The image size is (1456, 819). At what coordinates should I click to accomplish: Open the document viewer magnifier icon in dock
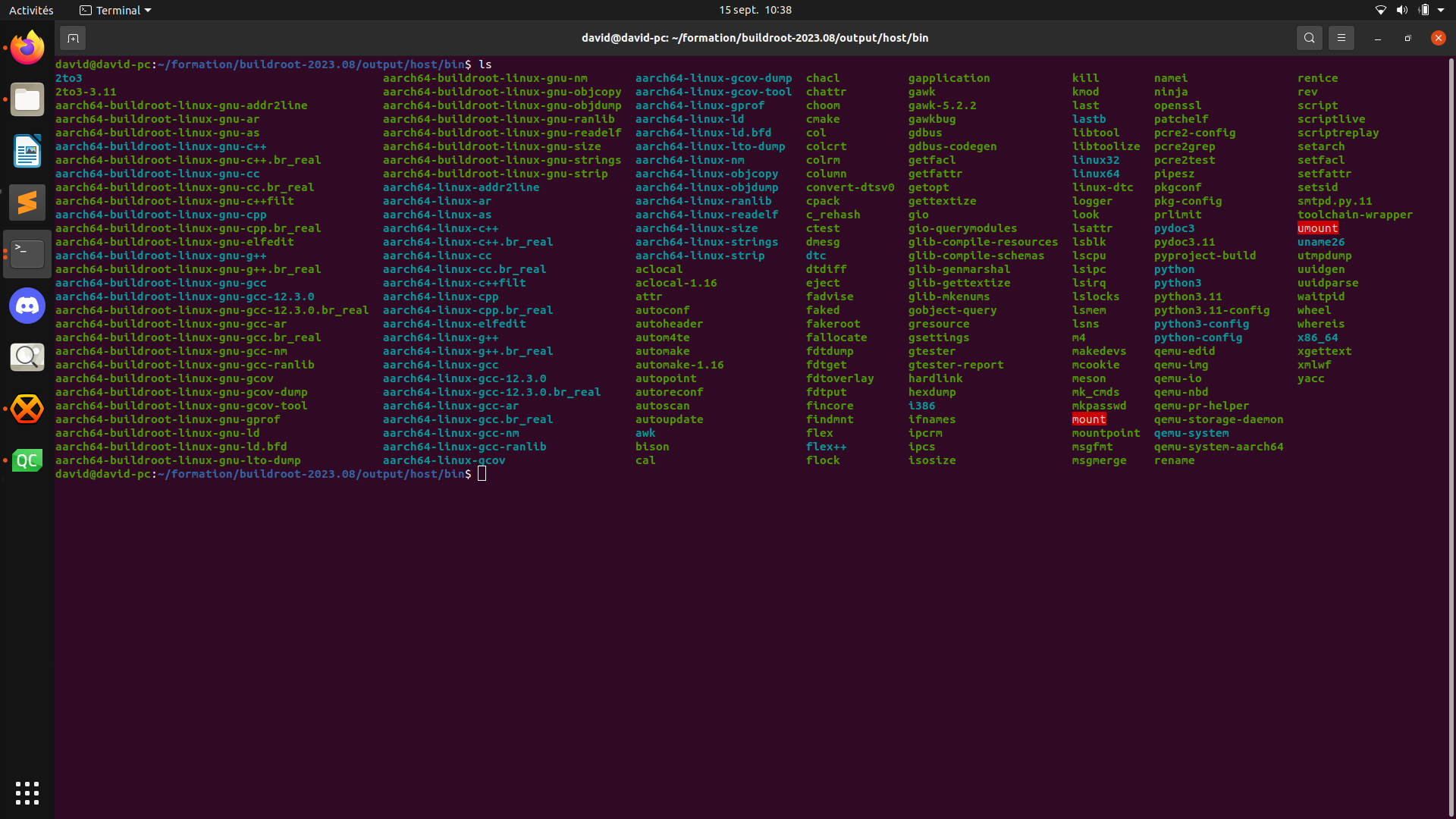27,357
